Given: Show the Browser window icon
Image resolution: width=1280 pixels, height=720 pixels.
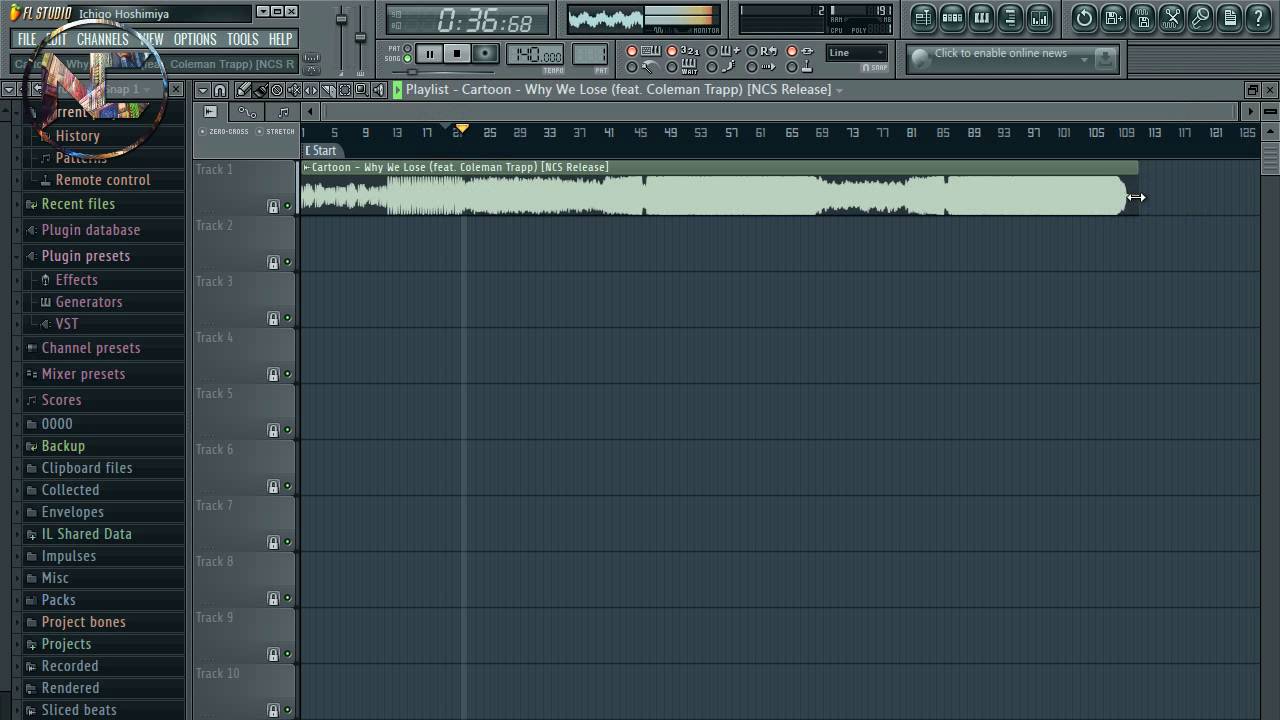Looking at the screenshot, I should 1010,17.
